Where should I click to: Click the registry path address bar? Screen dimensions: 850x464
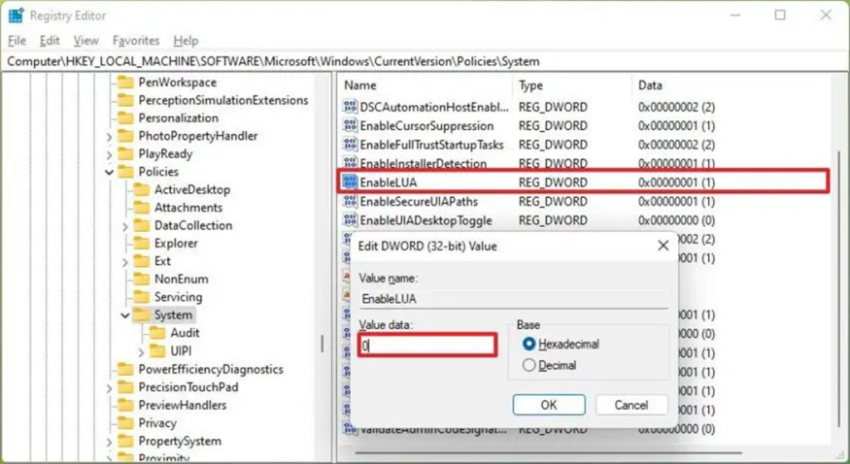425,61
